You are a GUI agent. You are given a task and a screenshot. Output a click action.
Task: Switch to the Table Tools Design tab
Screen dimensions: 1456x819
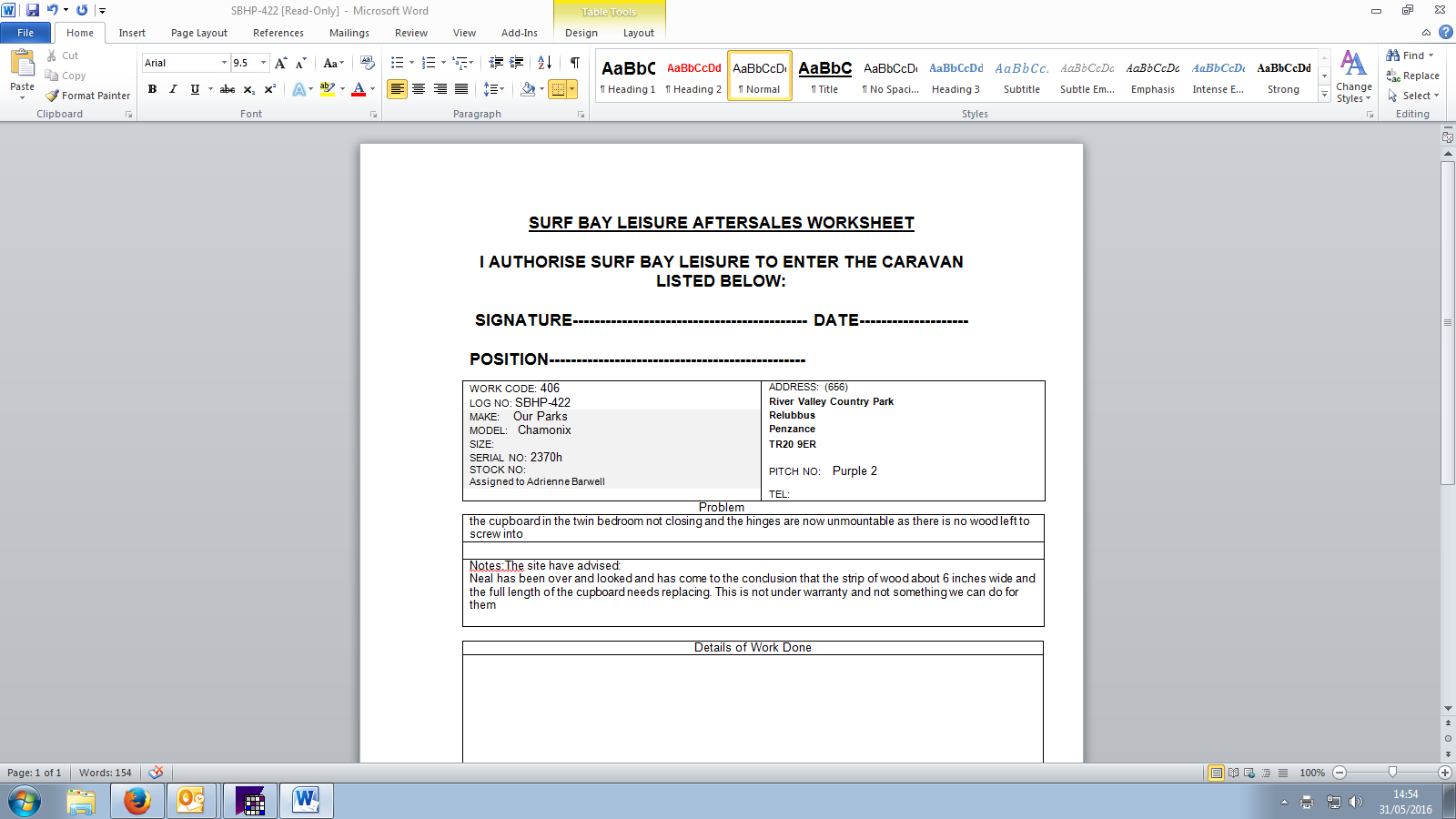click(581, 33)
